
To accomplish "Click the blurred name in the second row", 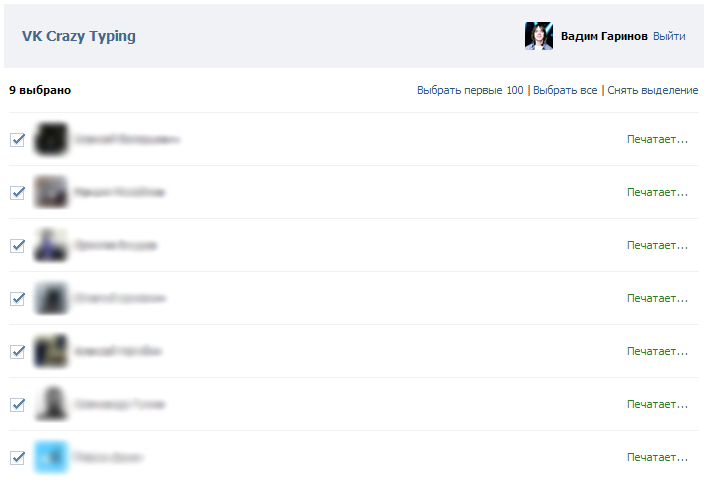I will click(x=120, y=192).
